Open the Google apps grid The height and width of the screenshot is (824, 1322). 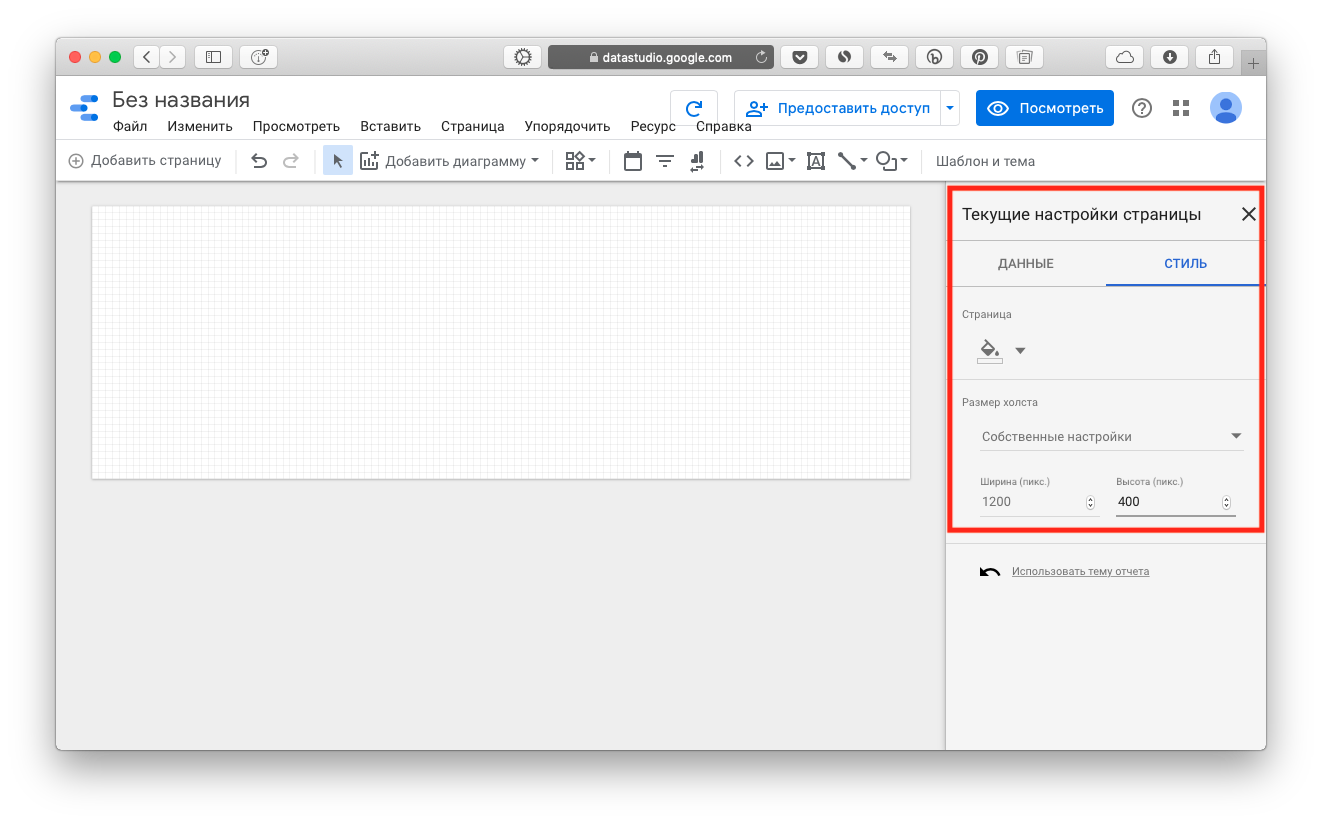coord(1181,108)
